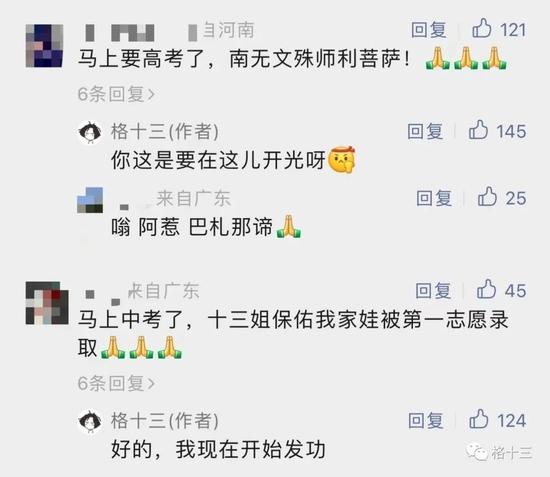This screenshot has width=550, height=477.
Task: Tap small pixelated avatar of mantra commenter
Action: click(x=90, y=200)
